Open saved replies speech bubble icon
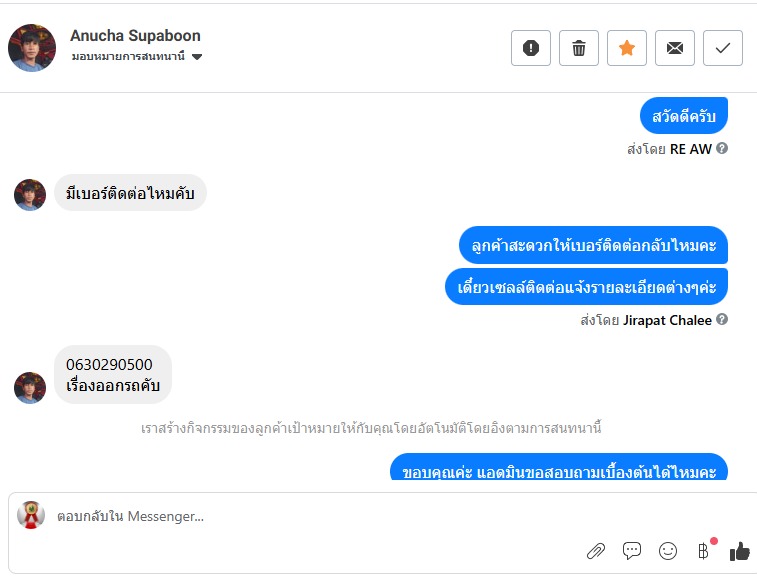The height and width of the screenshot is (582, 757). pos(631,551)
